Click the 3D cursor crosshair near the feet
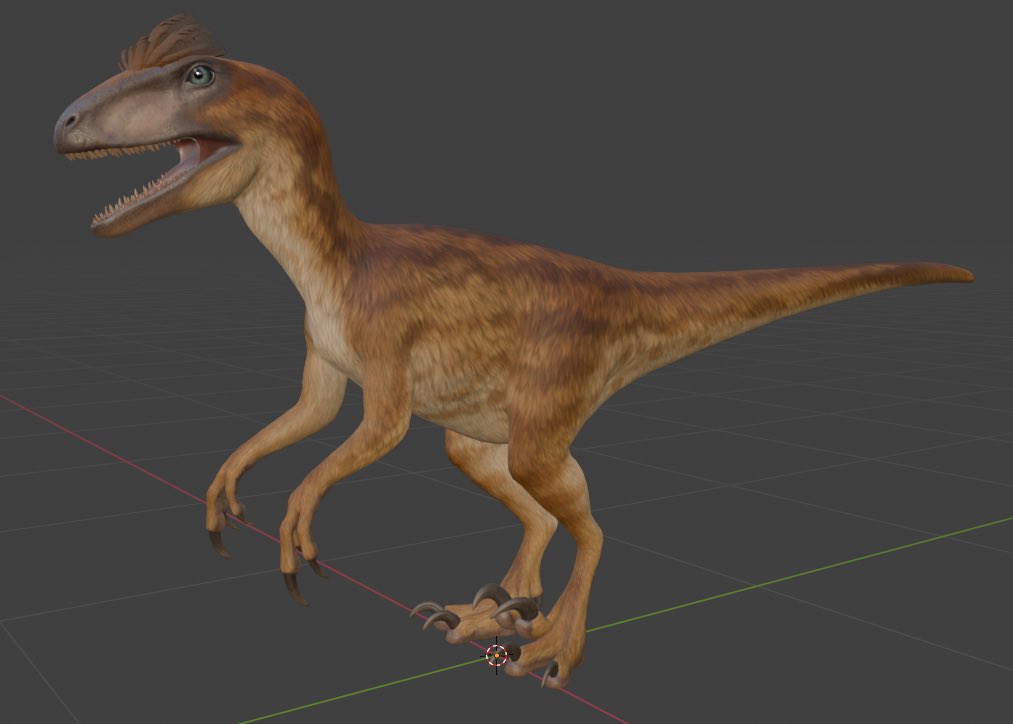 (x=496, y=656)
